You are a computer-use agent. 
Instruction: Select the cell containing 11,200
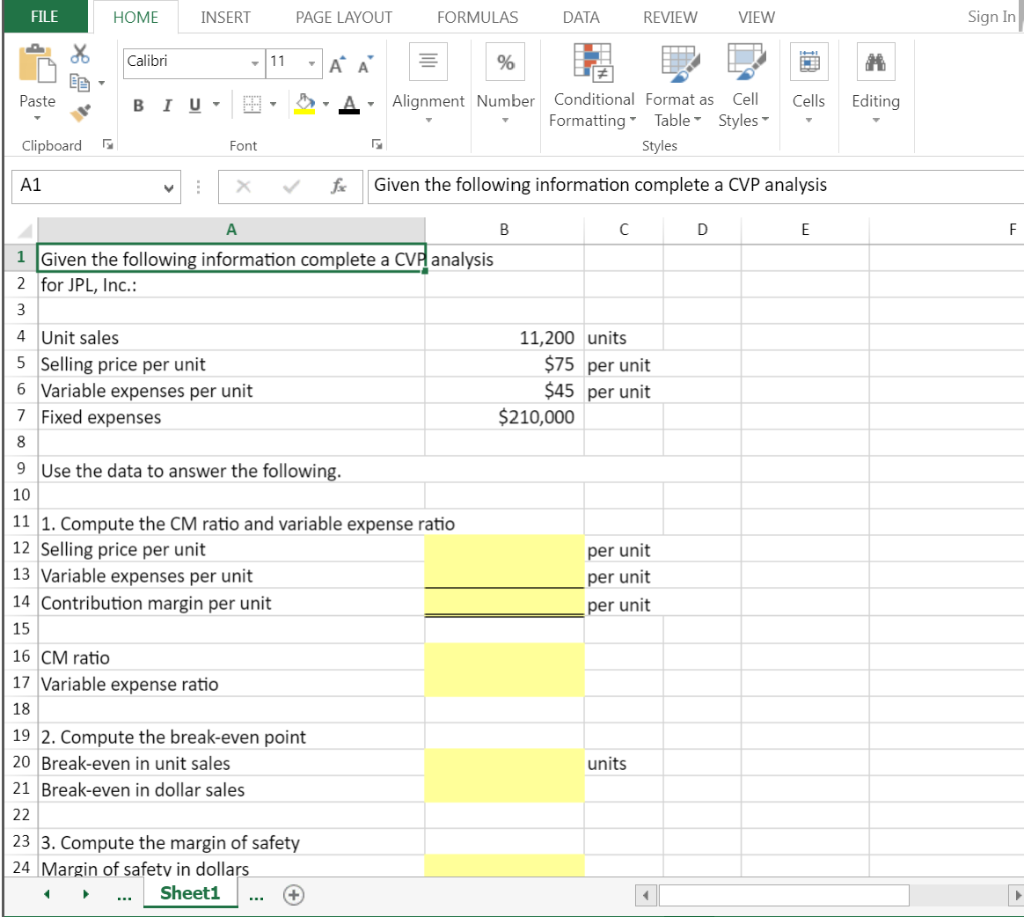coord(504,338)
